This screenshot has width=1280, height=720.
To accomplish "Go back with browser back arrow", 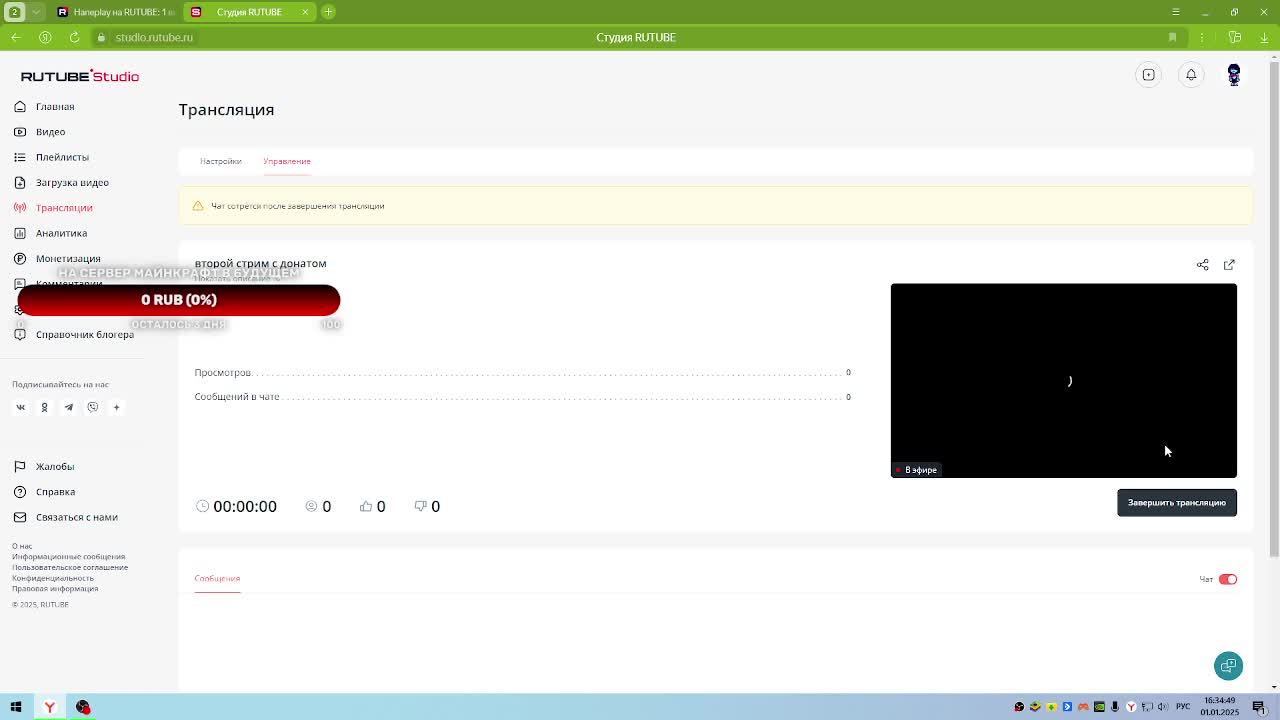I will point(16,37).
